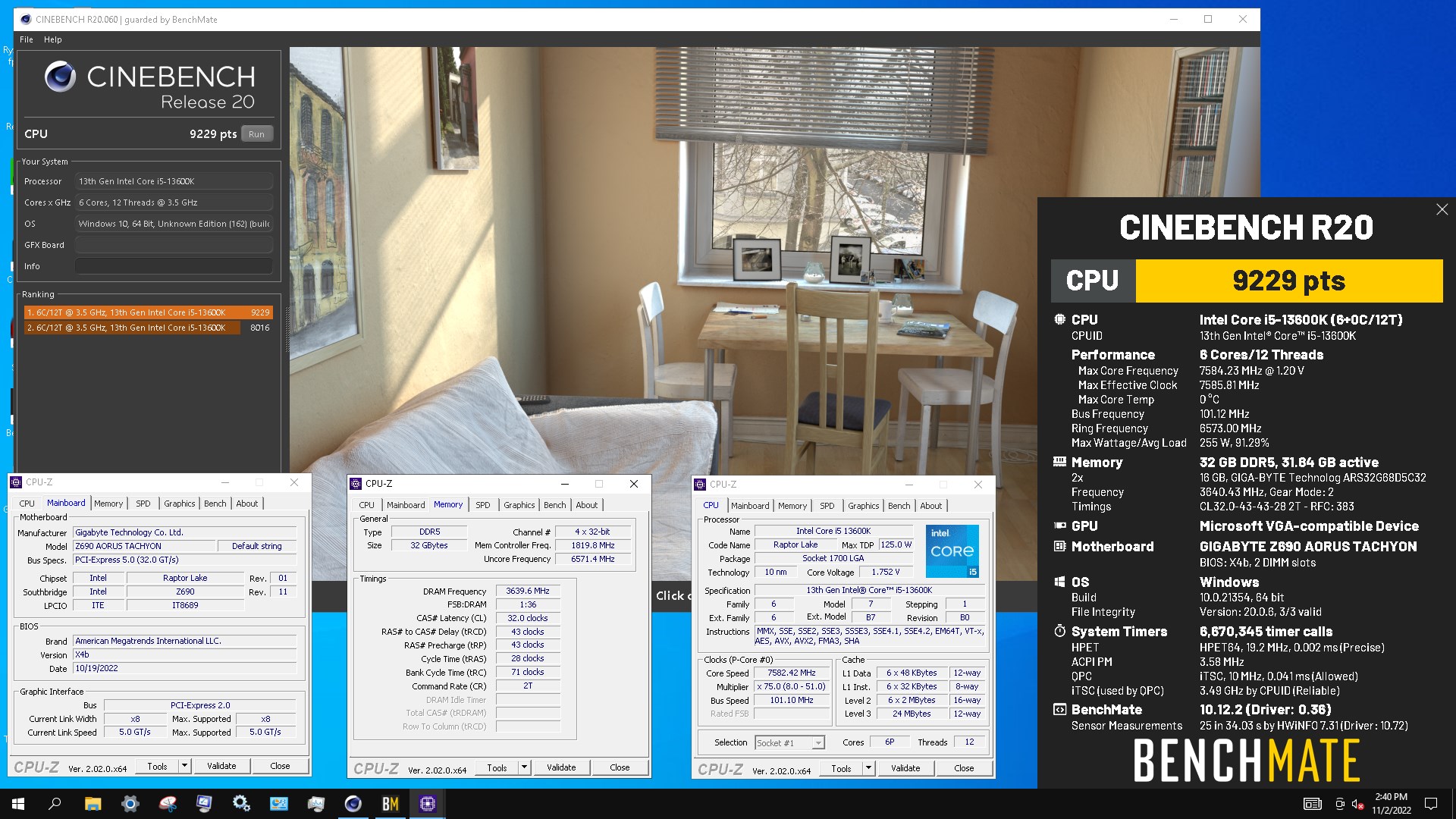Click the CPU-Z purple chip taskbar icon
Viewport: 1456px width, 819px height.
coord(428,804)
